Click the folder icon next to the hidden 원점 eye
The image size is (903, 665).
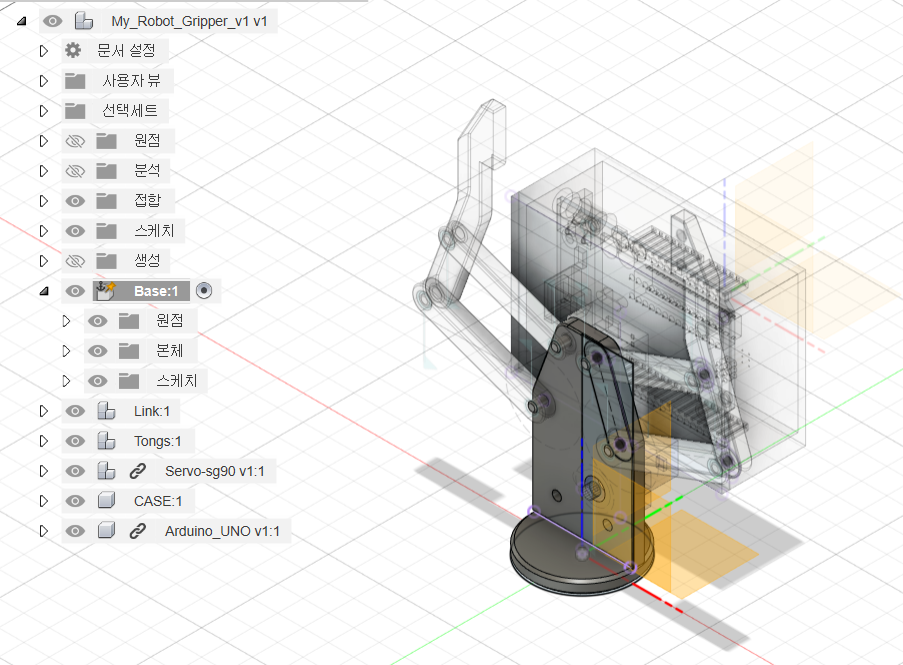[x=106, y=140]
